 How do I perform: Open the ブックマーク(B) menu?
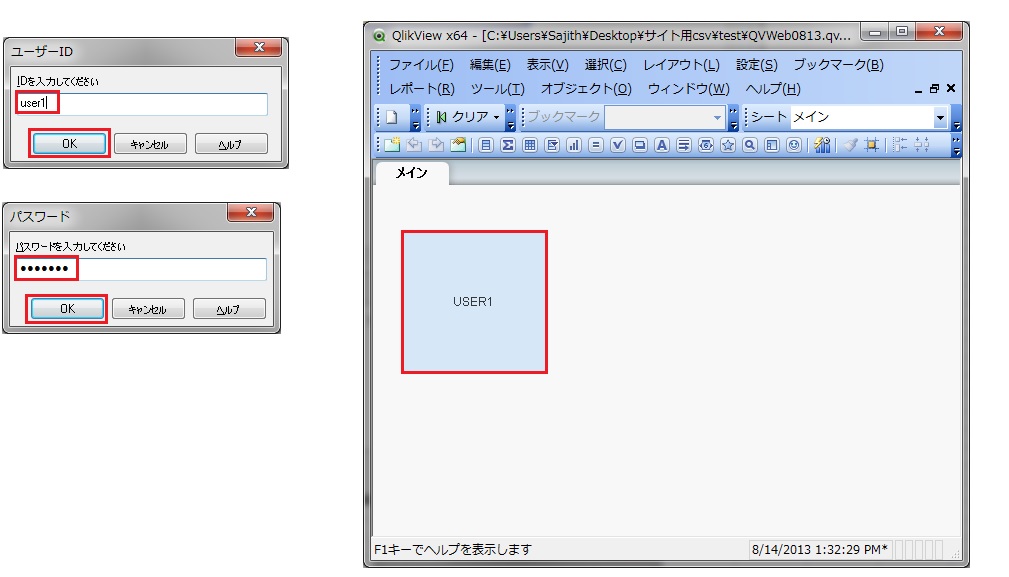click(x=838, y=65)
